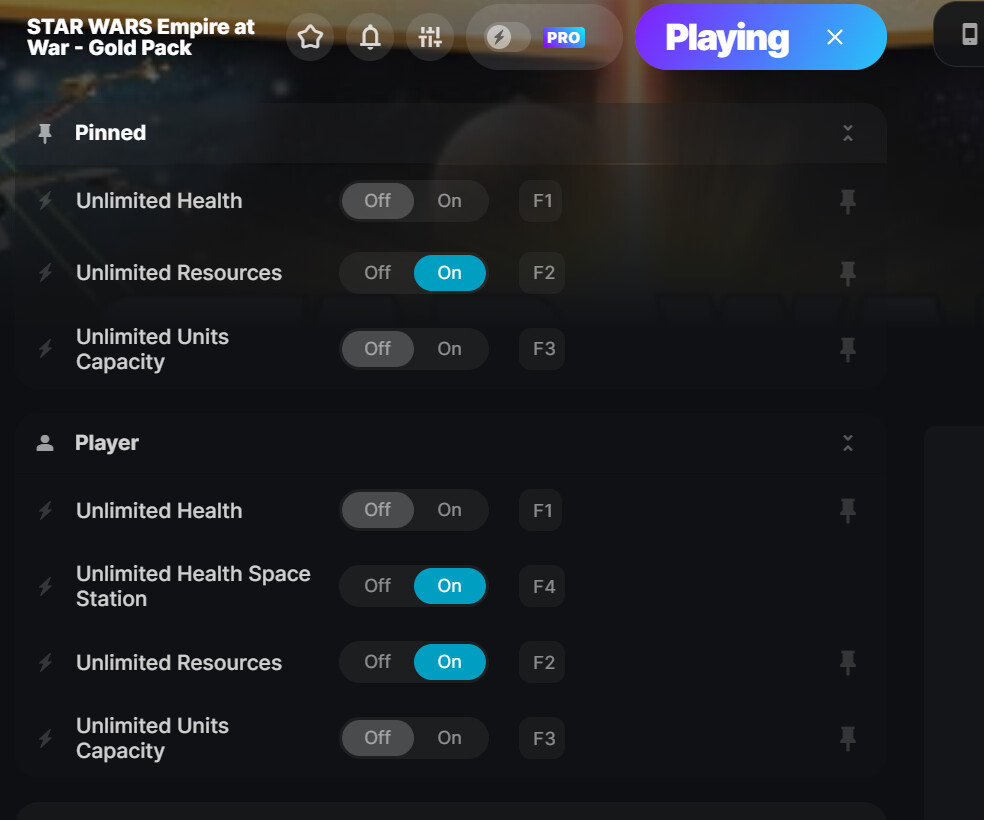The width and height of the screenshot is (984, 820).
Task: Unpin Unlimited Resources in Pinned section
Action: [848, 273]
